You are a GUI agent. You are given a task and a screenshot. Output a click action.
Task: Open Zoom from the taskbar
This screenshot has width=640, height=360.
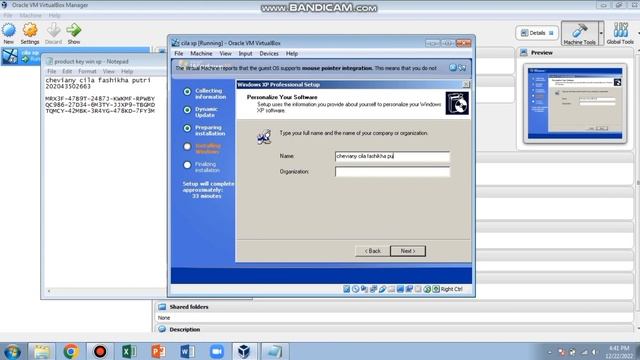(x=217, y=351)
